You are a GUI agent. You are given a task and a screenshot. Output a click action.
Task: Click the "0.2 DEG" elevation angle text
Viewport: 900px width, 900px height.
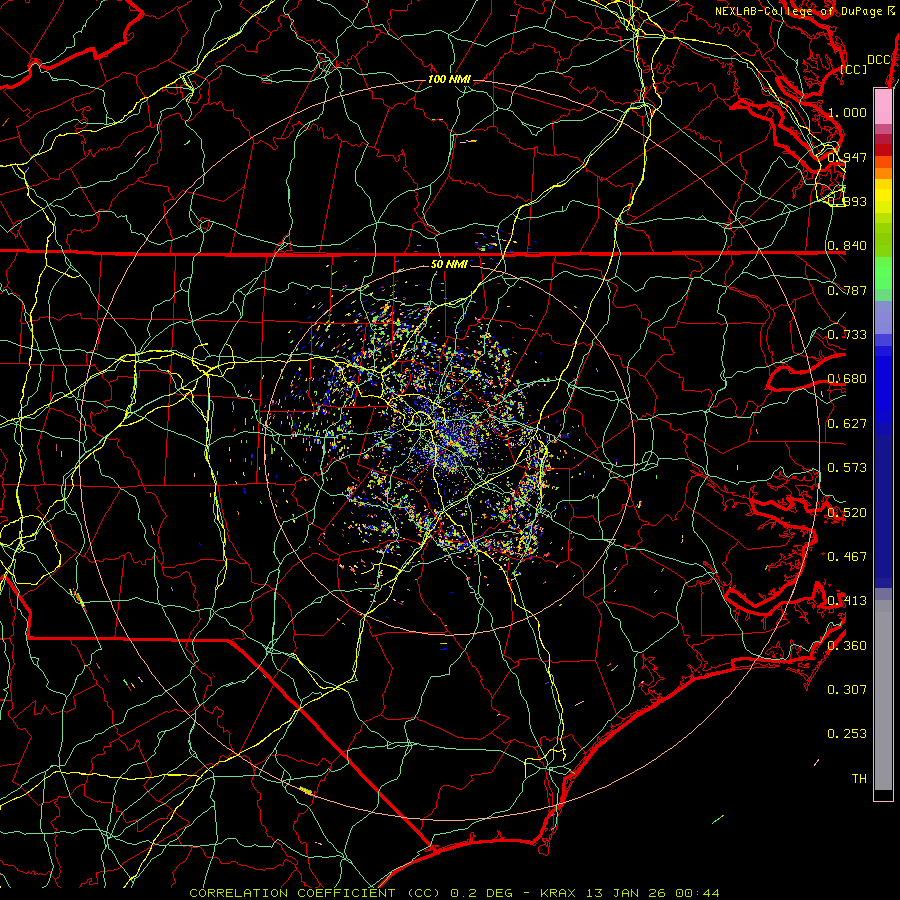click(x=483, y=893)
